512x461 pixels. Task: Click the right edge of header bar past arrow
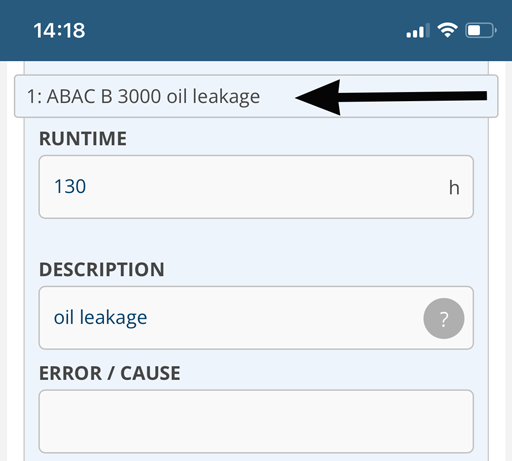point(493,96)
